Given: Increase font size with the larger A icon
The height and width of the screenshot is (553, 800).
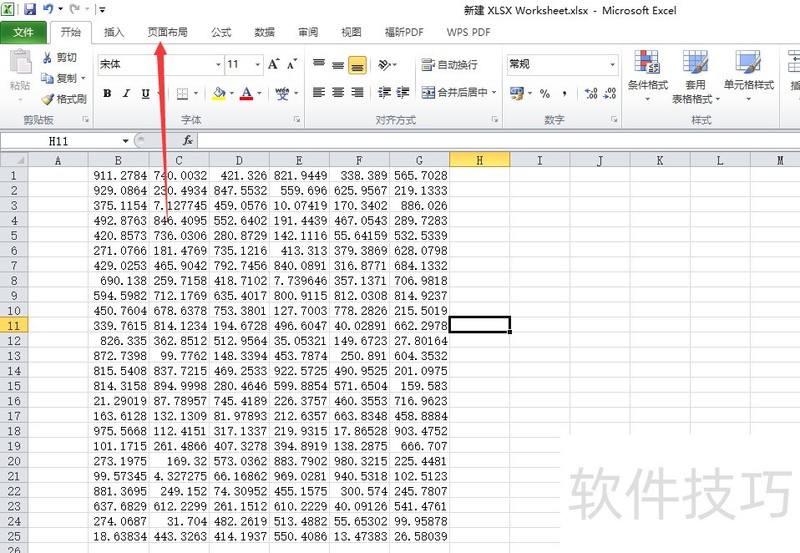Looking at the screenshot, I should [x=273, y=64].
